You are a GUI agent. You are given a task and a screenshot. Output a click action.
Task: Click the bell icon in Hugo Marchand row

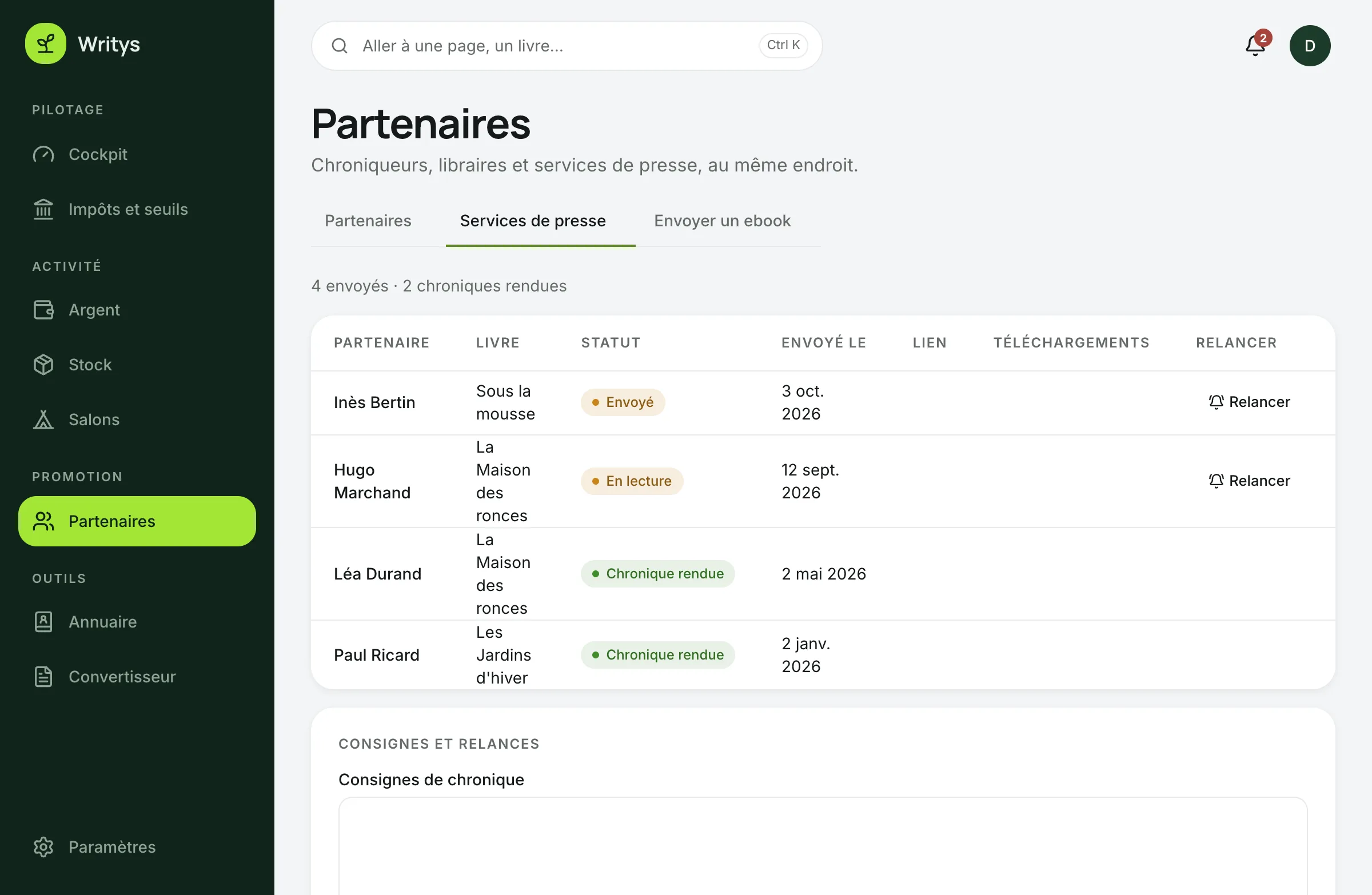[x=1217, y=481]
